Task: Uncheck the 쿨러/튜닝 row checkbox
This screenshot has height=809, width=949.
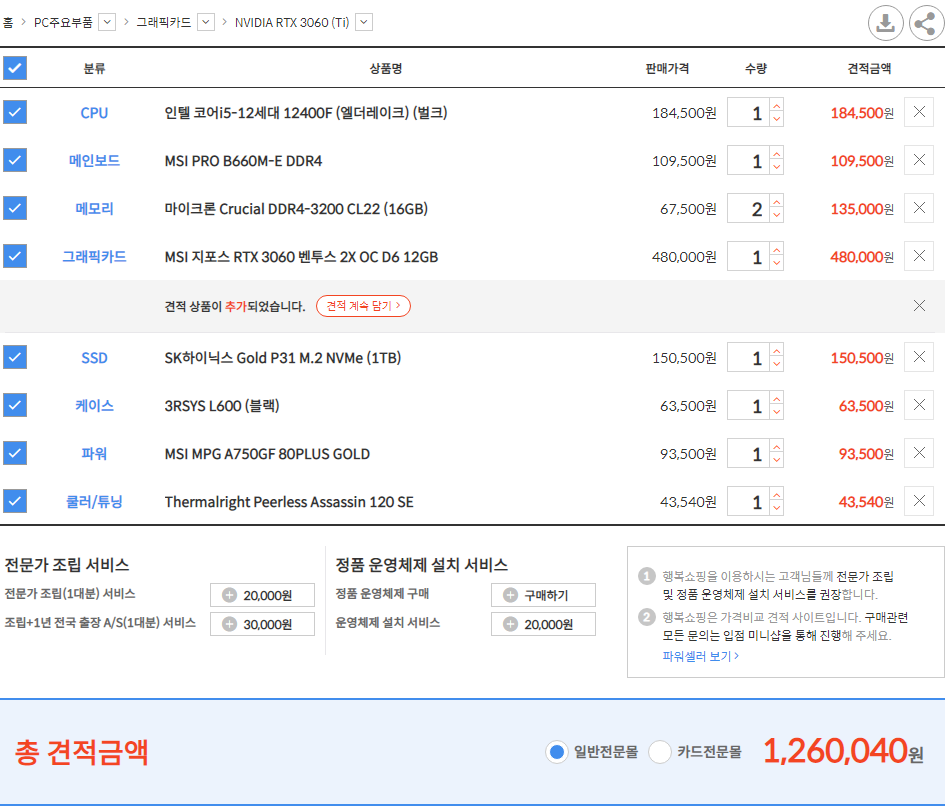Action: pyautogui.click(x=15, y=501)
